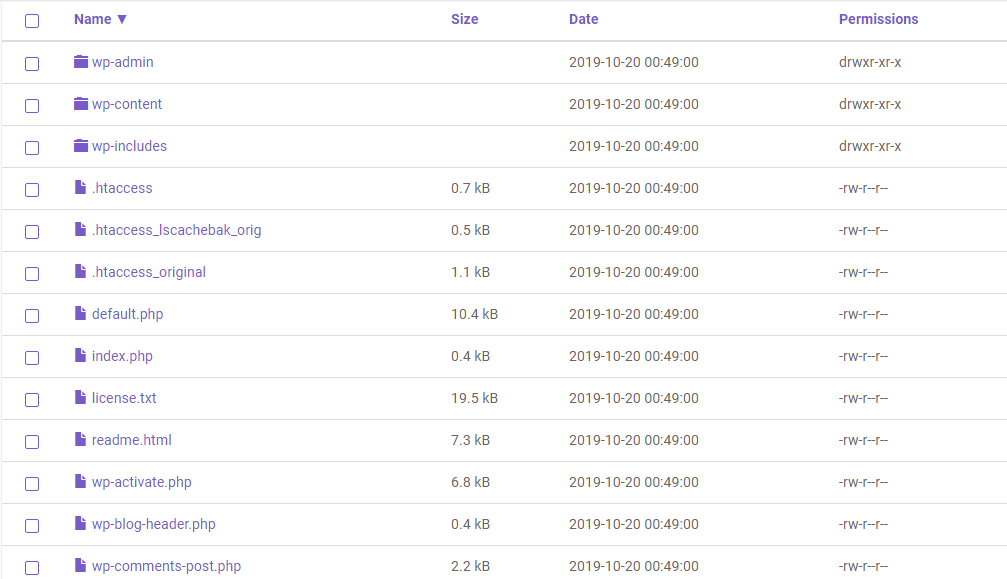This screenshot has height=579, width=1007.
Task: Open .htaccess_lscachebak_orig file link
Action: pyautogui.click(x=177, y=230)
